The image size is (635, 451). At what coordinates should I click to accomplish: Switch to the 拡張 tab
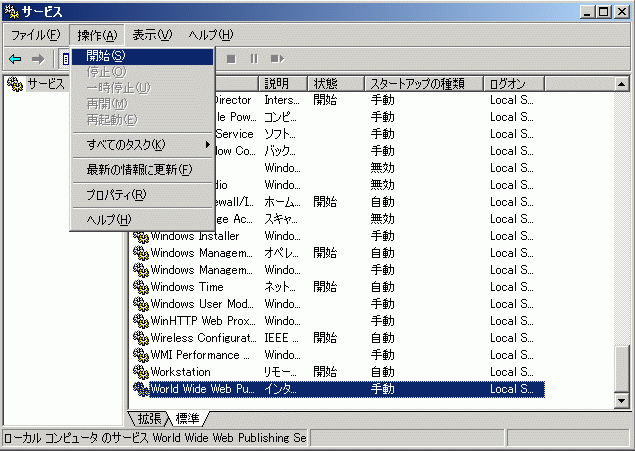[149, 419]
